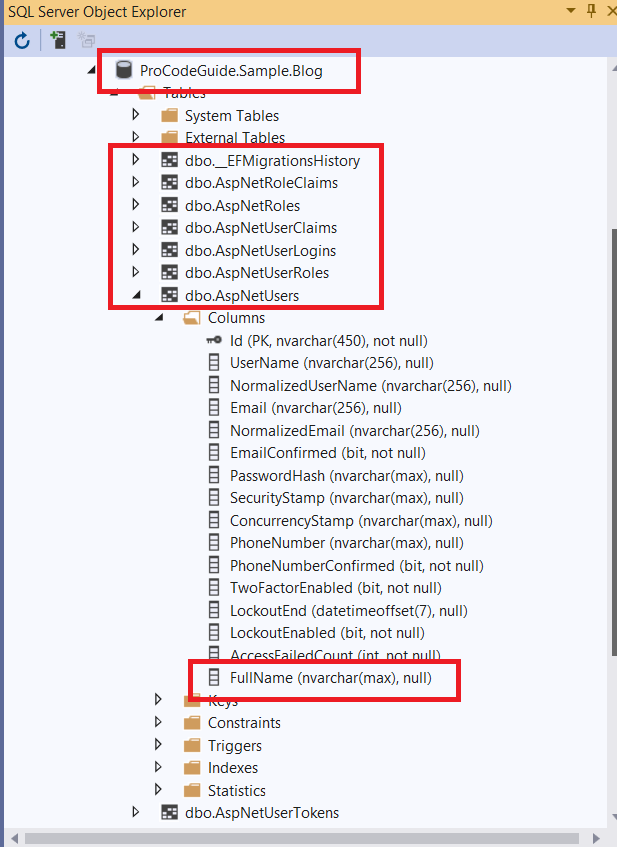This screenshot has width=617, height=847.
Task: Collapse the dbo.AspNetUsers table
Action: (136, 295)
